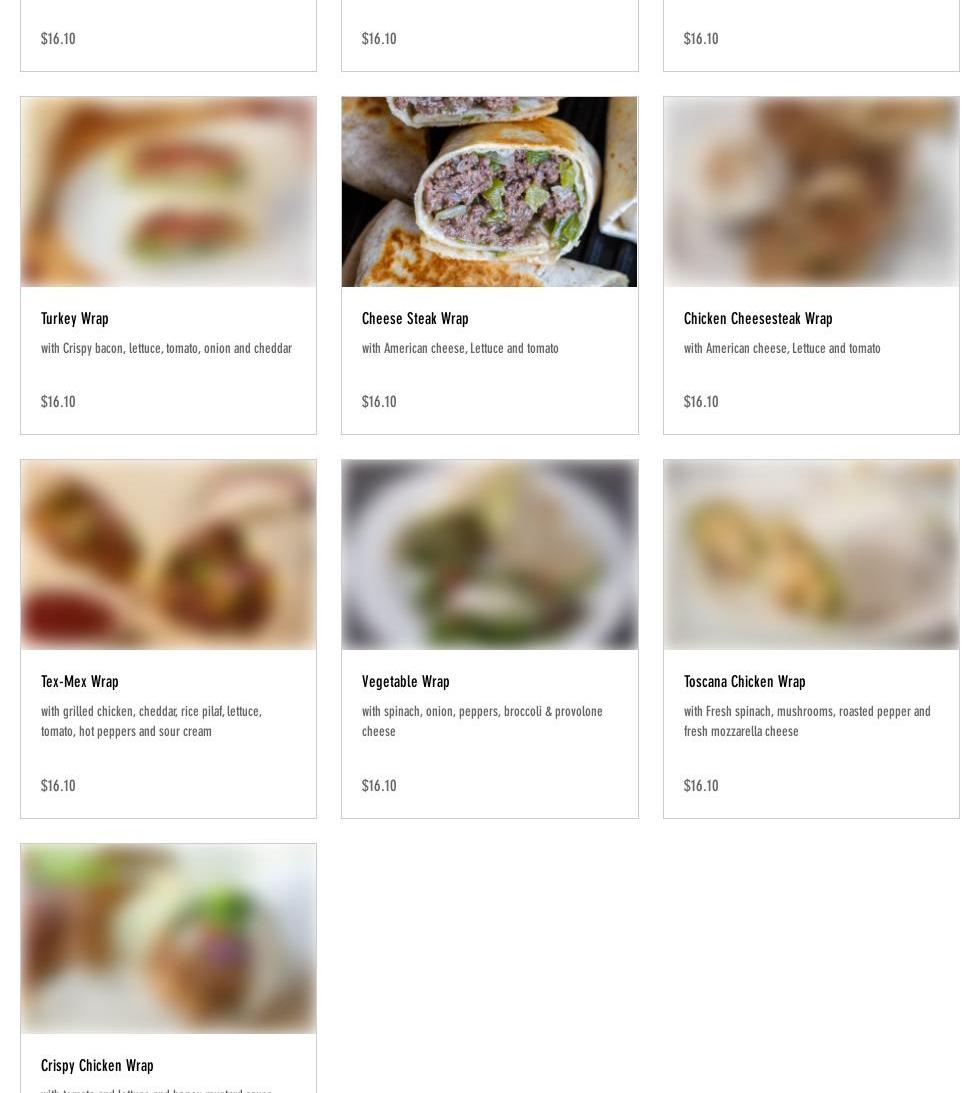Click the Cheese Steak Wrap image
The height and width of the screenshot is (1093, 965).
[489, 192]
